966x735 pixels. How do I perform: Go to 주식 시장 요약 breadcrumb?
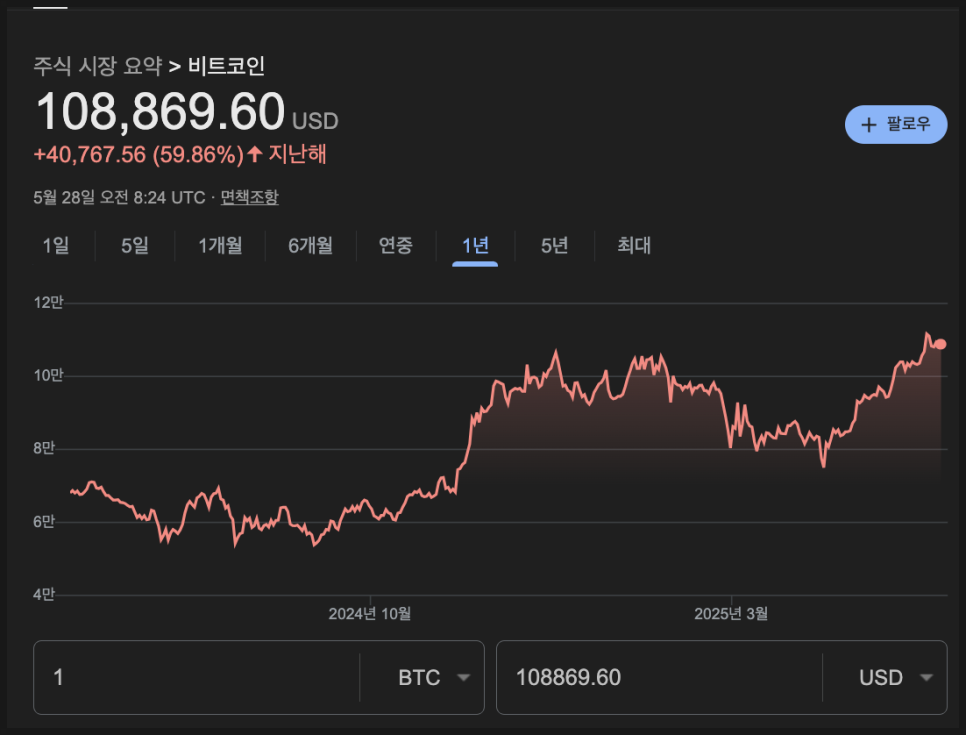97,65
